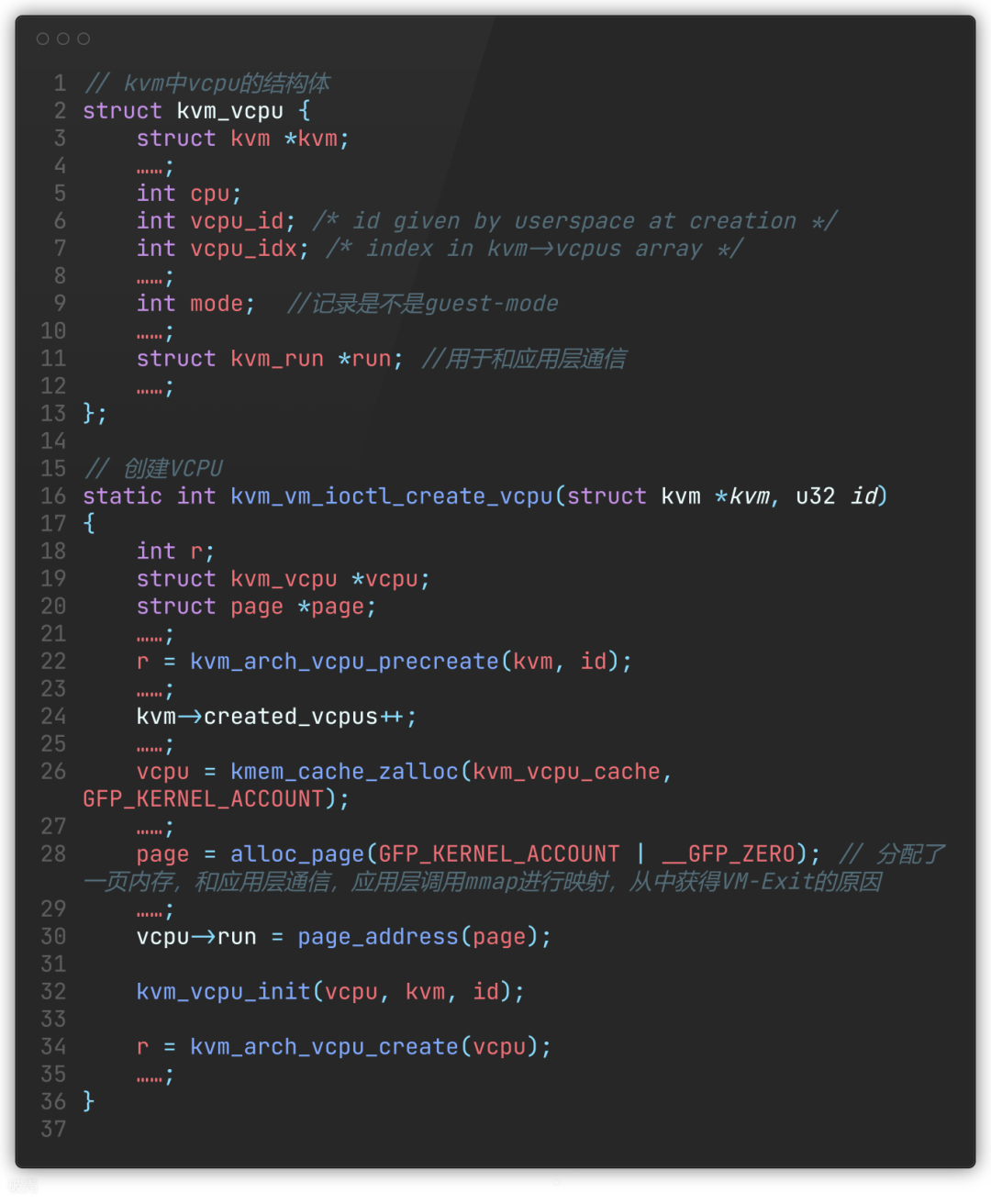The height and width of the screenshot is (1204, 991).
Task: Click 'kvm->created_vcpus++;' on line 24
Action: click(x=276, y=717)
